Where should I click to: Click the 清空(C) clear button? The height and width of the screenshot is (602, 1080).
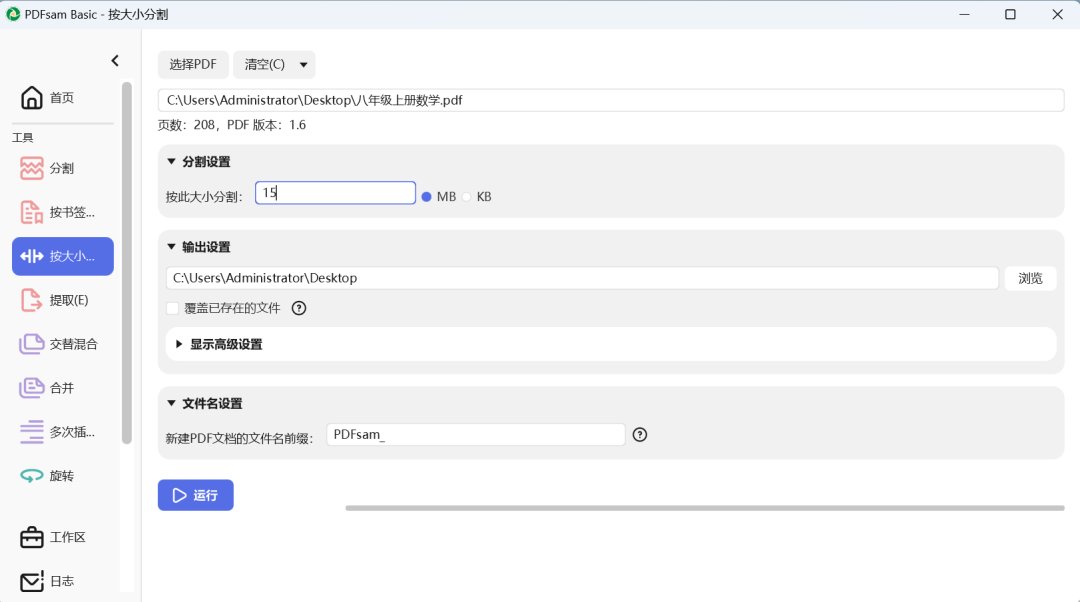point(264,65)
